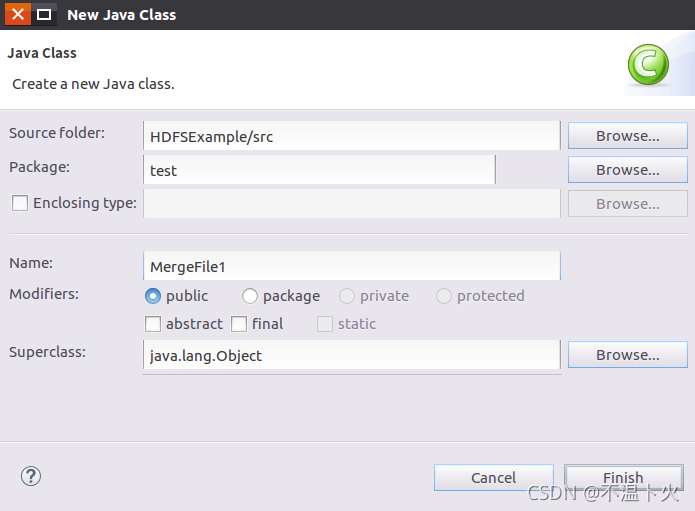Browse for the Package
695x511 pixels.
pos(628,170)
